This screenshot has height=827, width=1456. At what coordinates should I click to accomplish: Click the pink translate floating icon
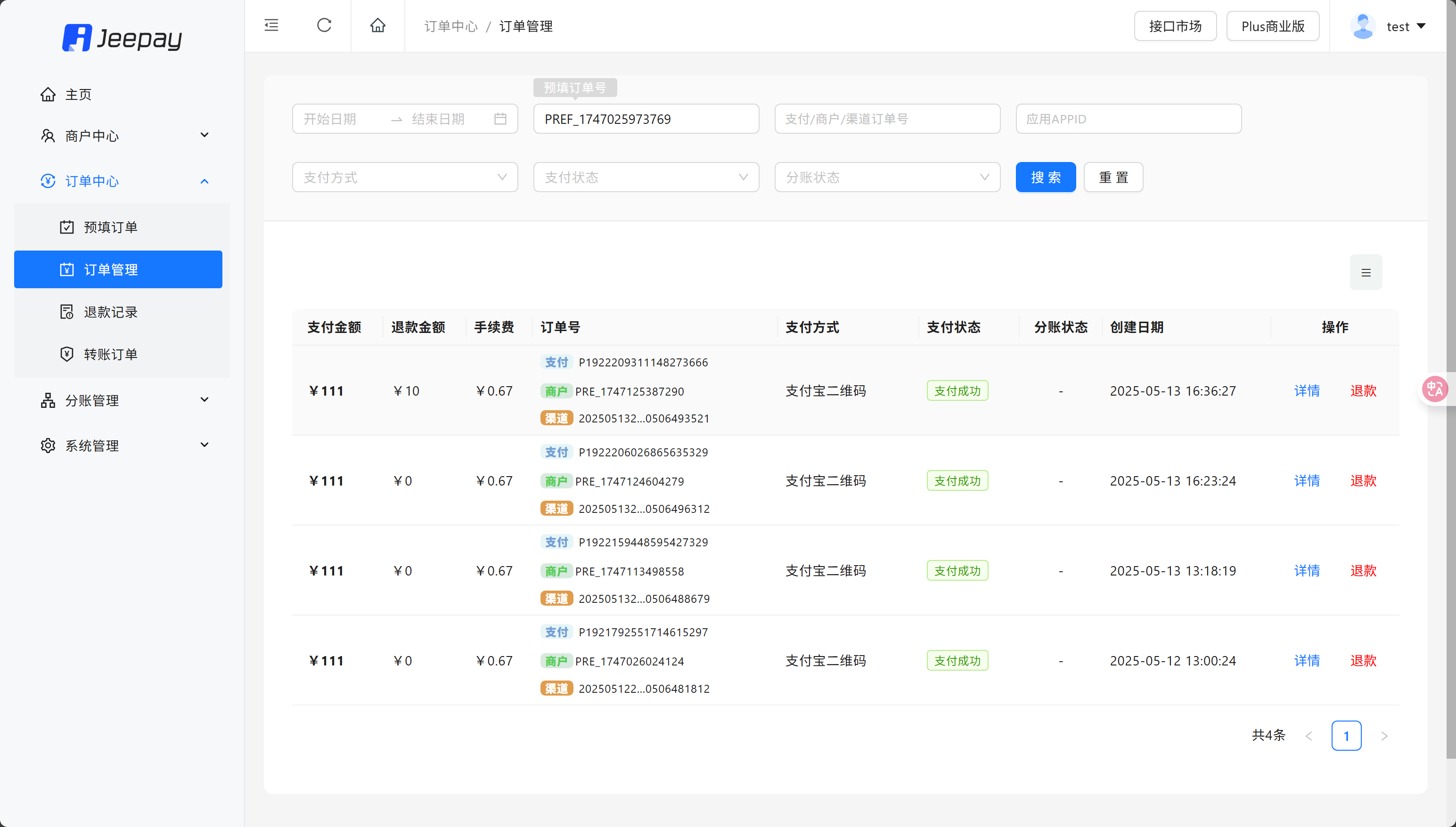1434,389
